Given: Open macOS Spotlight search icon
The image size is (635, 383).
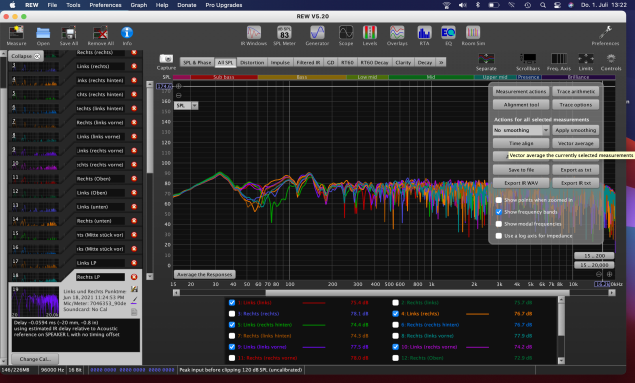Looking at the screenshot, I should [543, 5].
